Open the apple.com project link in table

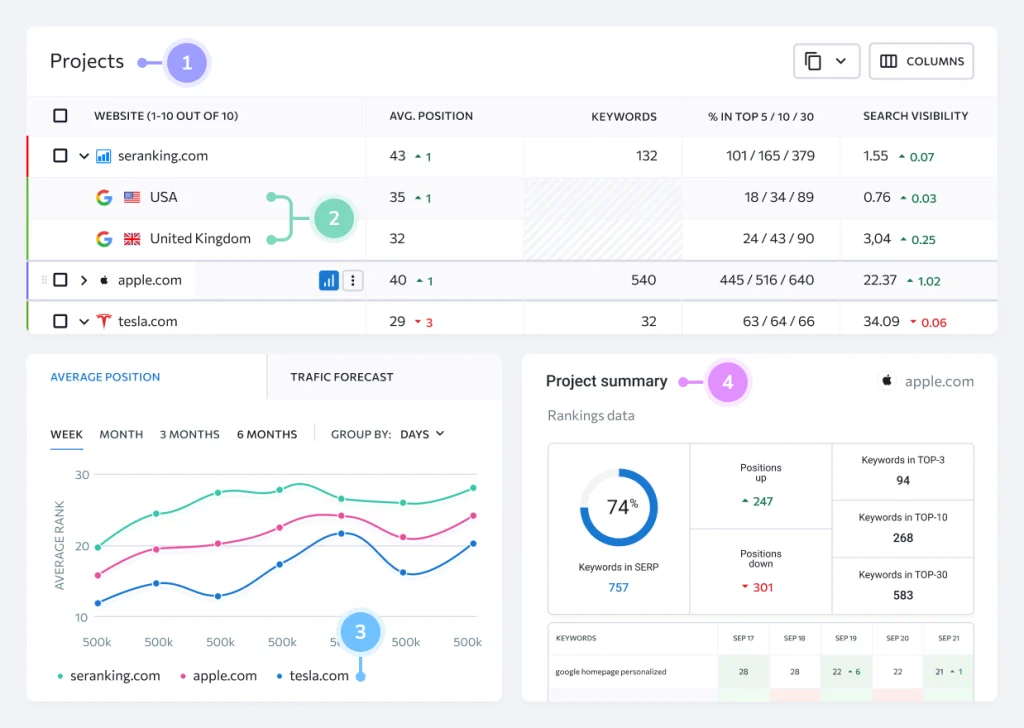coord(150,280)
